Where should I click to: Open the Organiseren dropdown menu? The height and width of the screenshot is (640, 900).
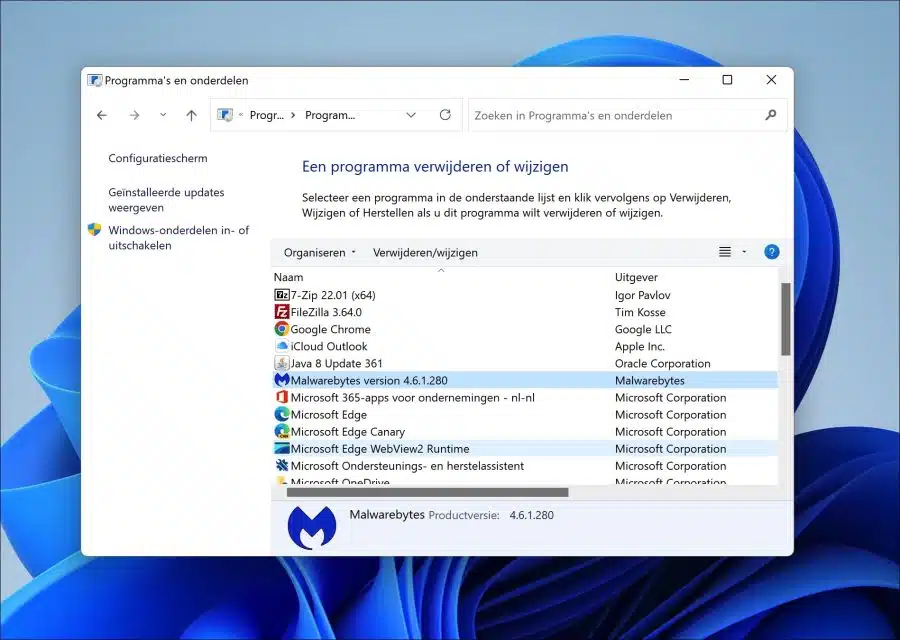pyautogui.click(x=320, y=253)
